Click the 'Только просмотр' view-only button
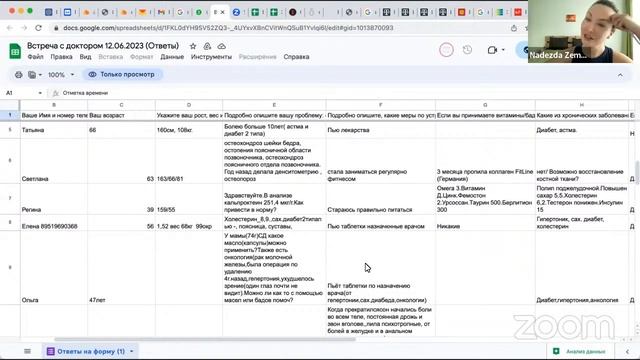 (x=122, y=75)
